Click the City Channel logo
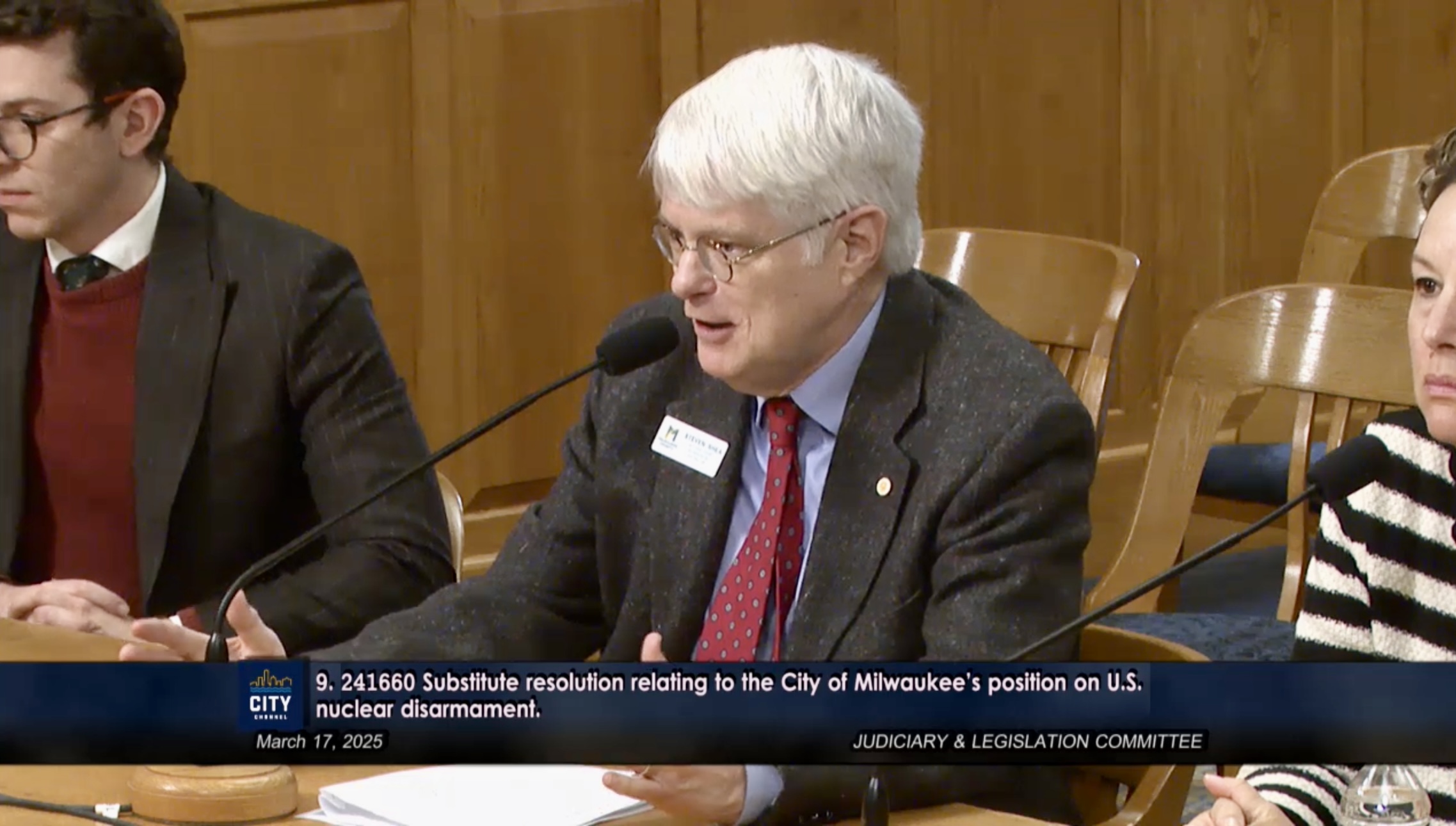Viewport: 1456px width, 826px height. click(271, 695)
